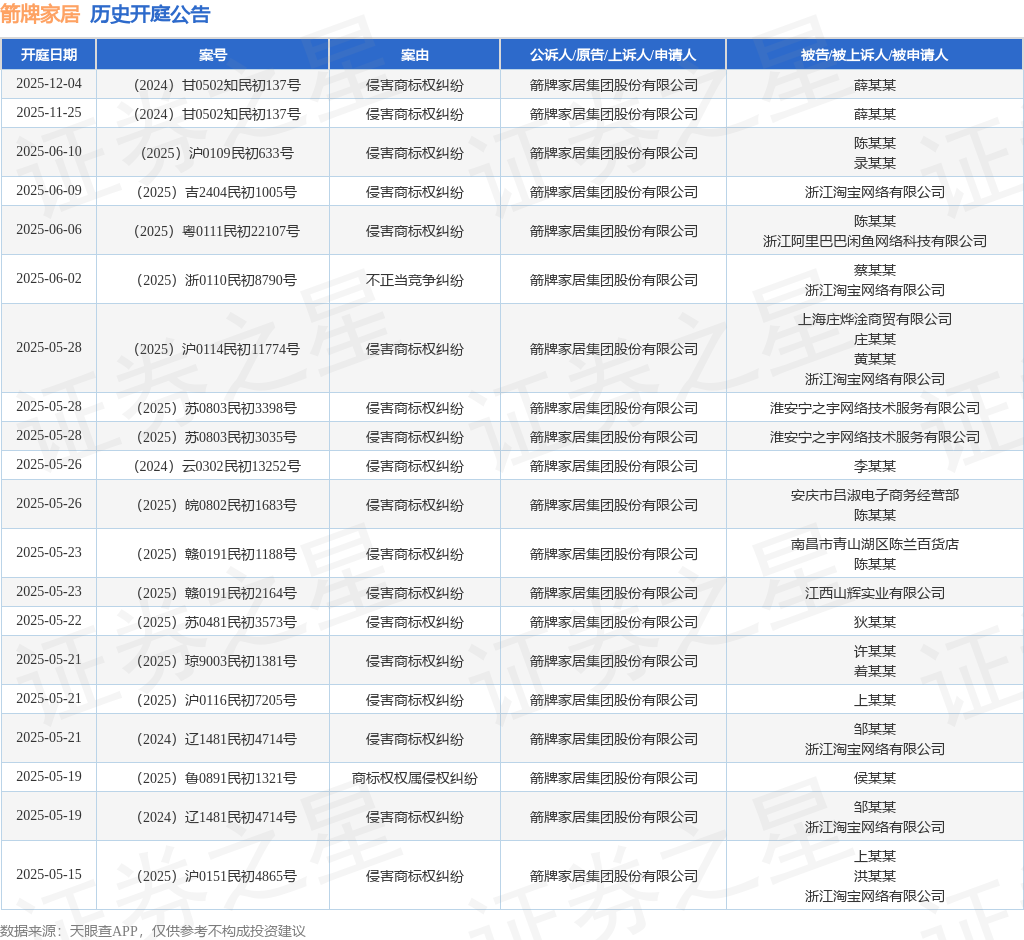Screen dimensions: 1024x940
Task: Click defendant 洪某某
Action: click(x=874, y=876)
